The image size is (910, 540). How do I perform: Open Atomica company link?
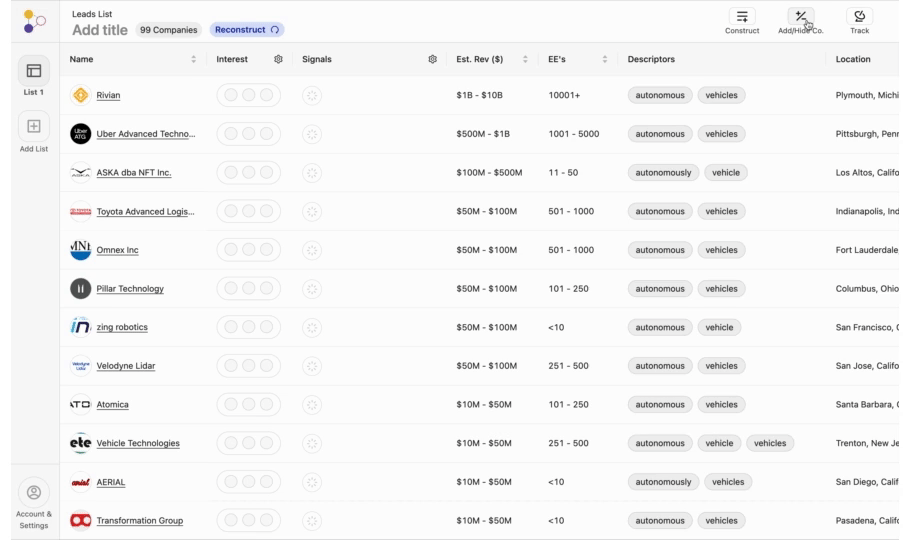(x=112, y=404)
